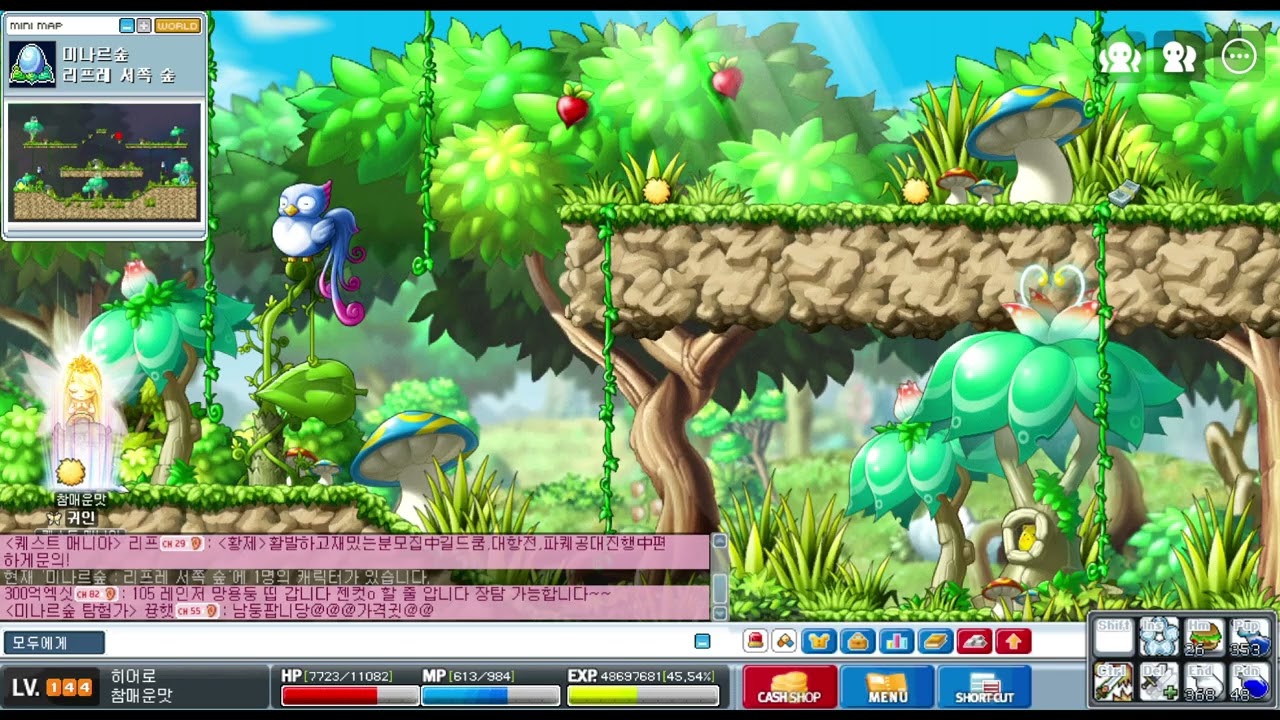This screenshot has width=1280, height=720.
Task: Expand the mini map with plus button
Action: [x=144, y=26]
